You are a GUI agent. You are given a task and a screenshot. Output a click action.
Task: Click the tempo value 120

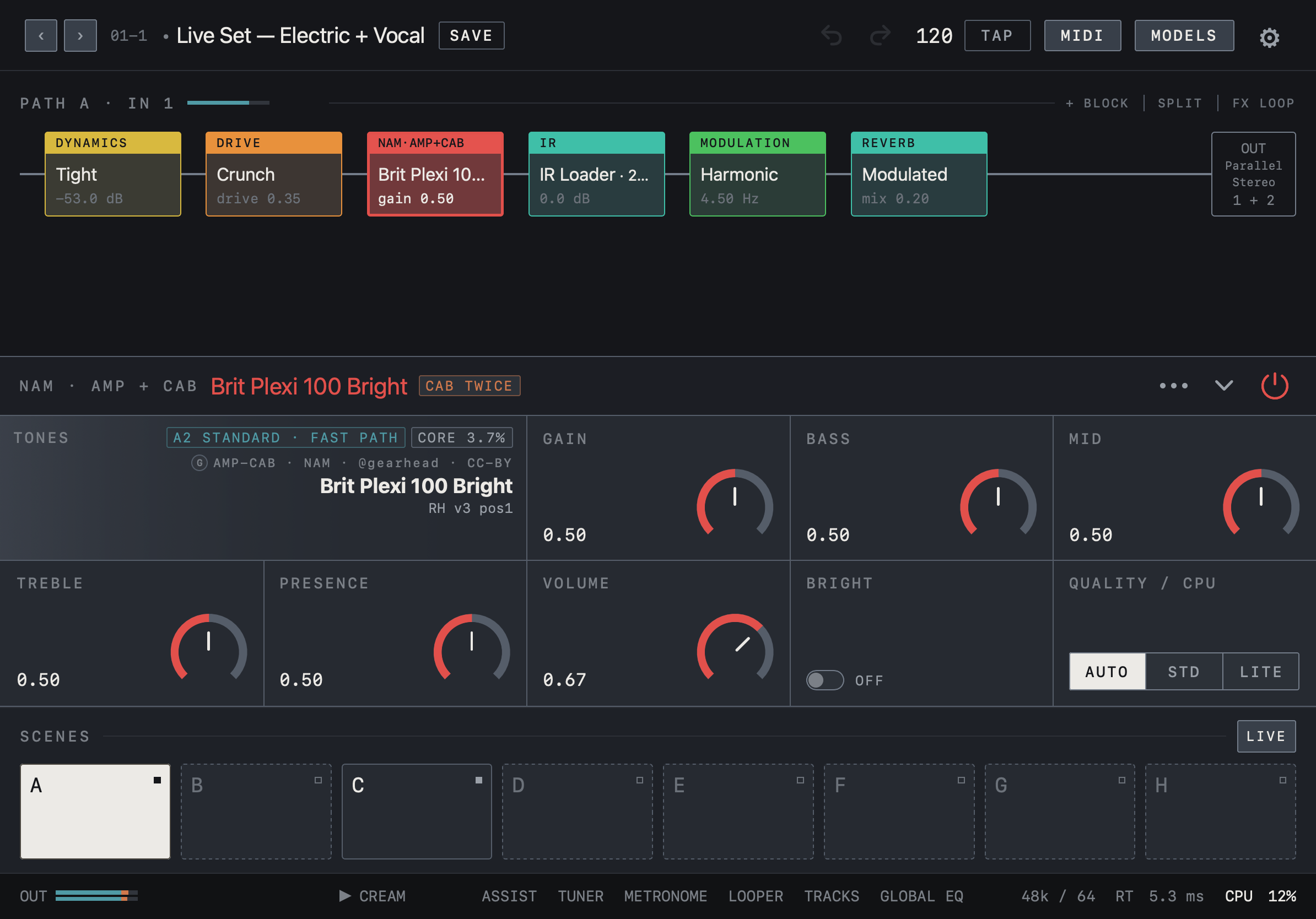tap(934, 35)
